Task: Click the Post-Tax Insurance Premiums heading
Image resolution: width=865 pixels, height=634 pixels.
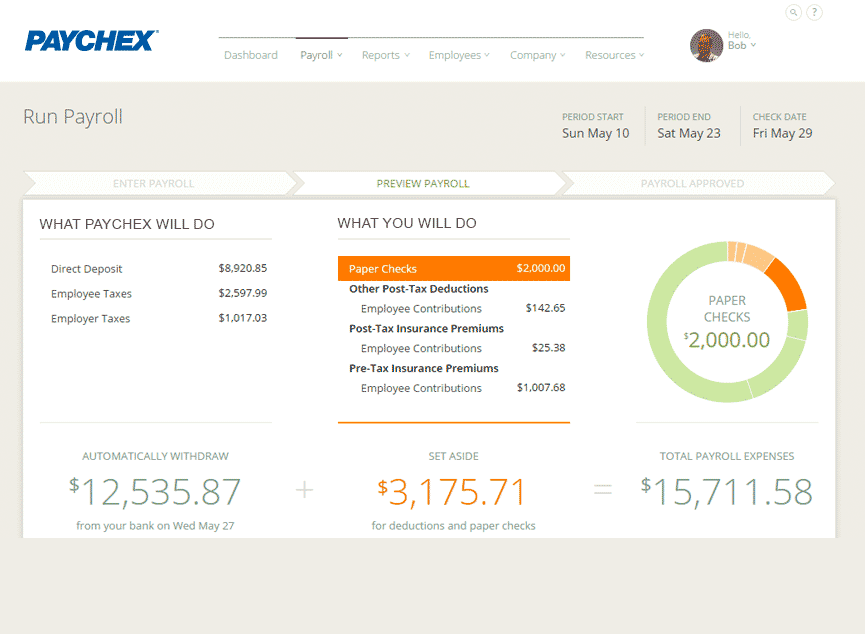Action: pos(426,328)
